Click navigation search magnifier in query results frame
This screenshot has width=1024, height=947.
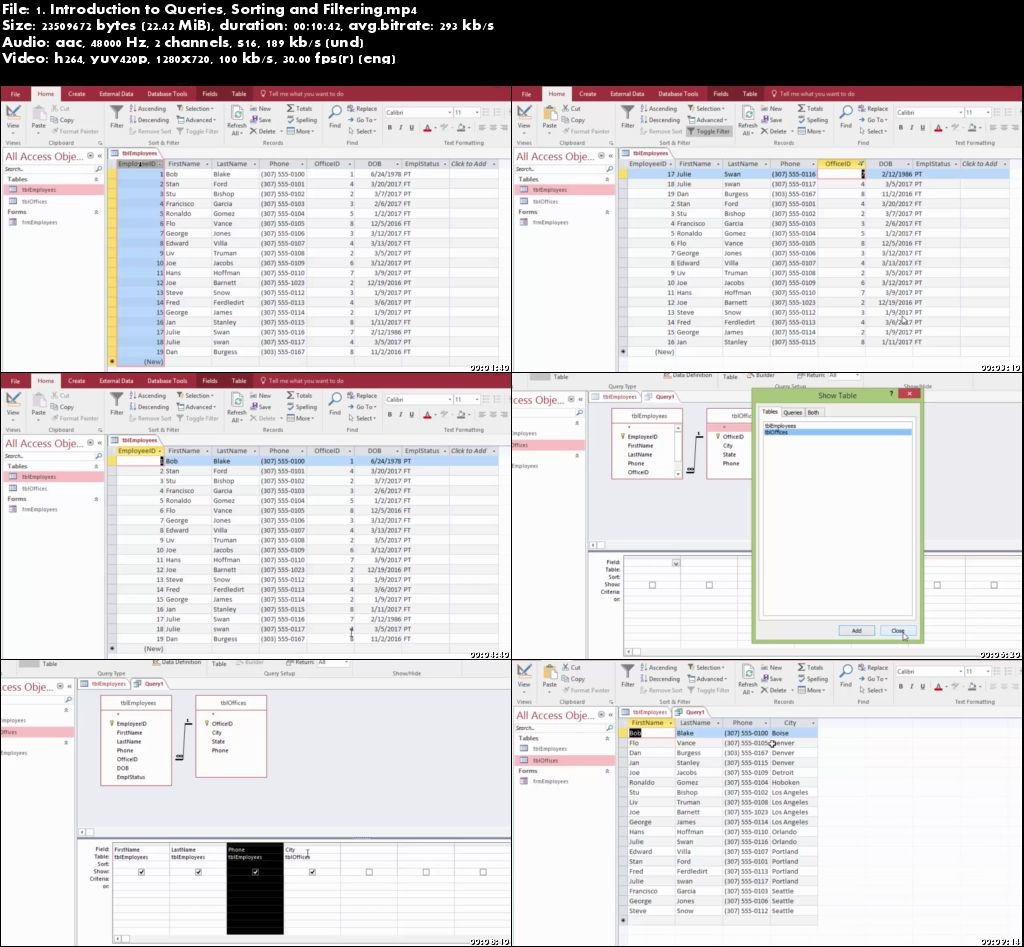click(x=609, y=728)
